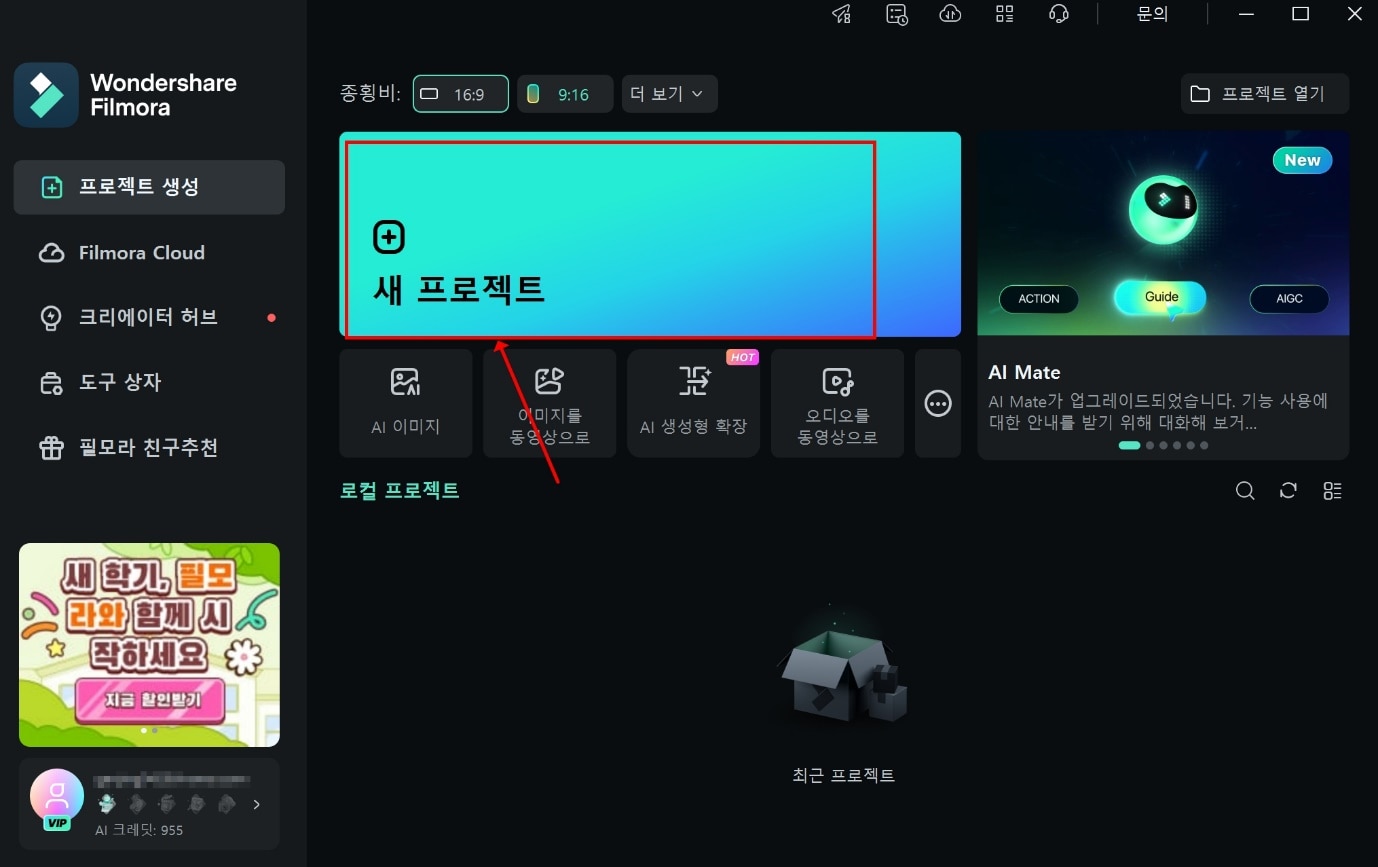Expand the 더 보기 dropdown
1378x867 pixels.
(669, 94)
